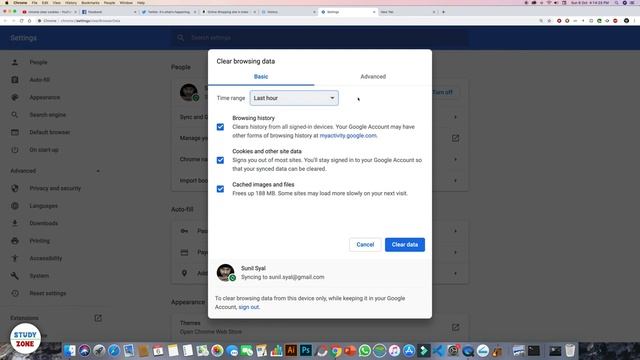Open Privacy and security in sidebar

pyautogui.click(x=55, y=188)
